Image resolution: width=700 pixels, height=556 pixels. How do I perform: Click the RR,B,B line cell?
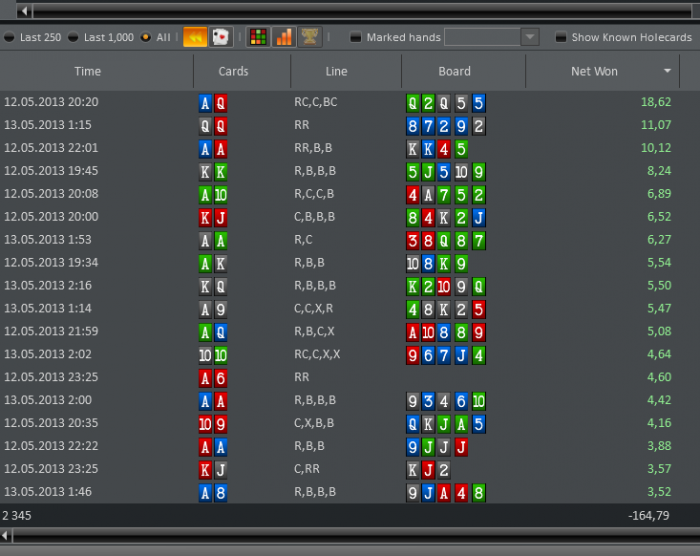click(313, 148)
